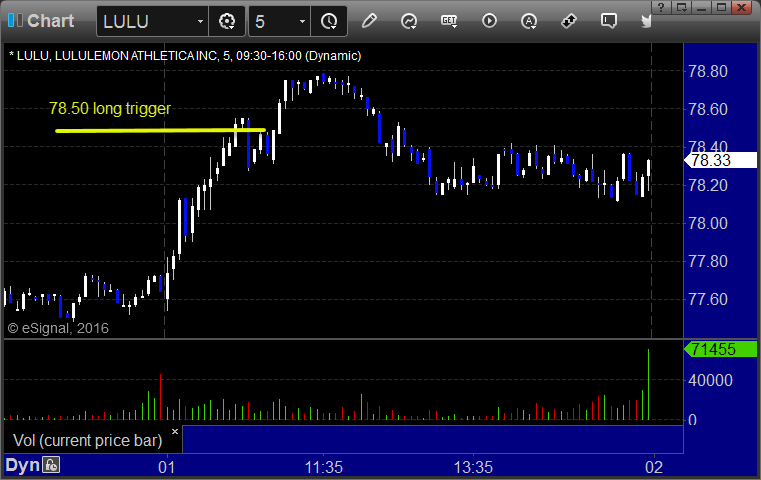Expand the interval 5 dropdown
The height and width of the screenshot is (480, 761).
point(302,21)
